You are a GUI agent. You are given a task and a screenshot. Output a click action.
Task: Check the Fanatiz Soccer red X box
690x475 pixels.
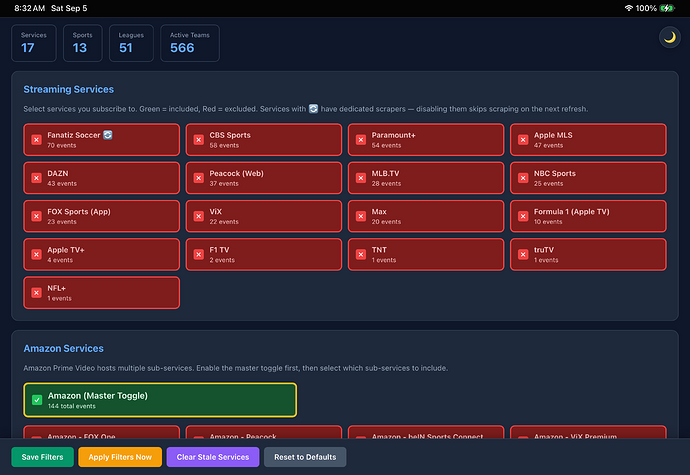click(x=37, y=140)
